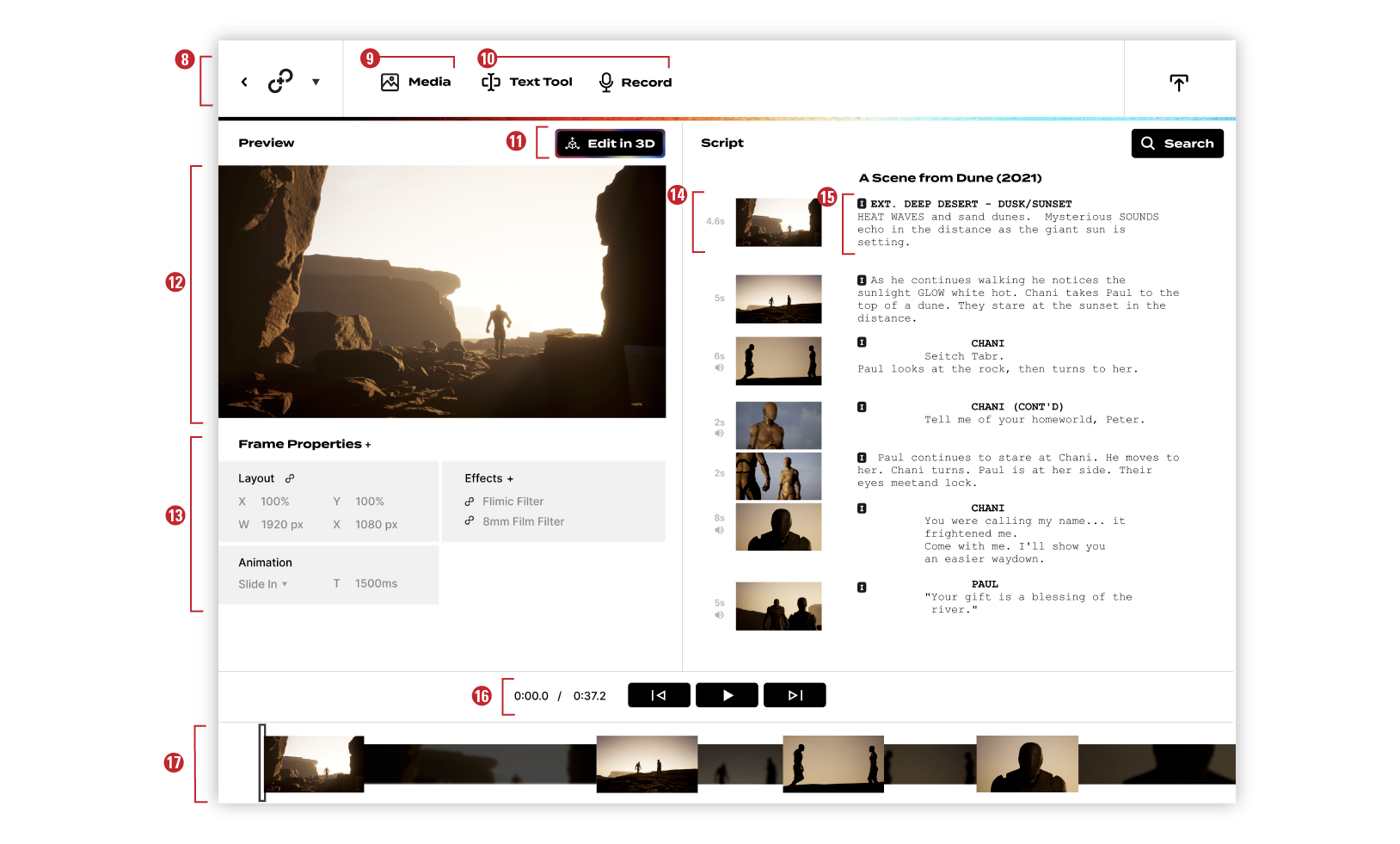Click the current time 0:00.0
The height and width of the screenshot is (844, 1400).
[531, 696]
